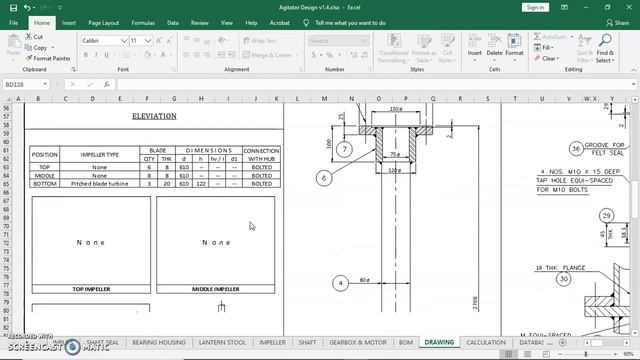Toggle Italic formatting
The width and height of the screenshot is (640, 360).
(96, 55)
